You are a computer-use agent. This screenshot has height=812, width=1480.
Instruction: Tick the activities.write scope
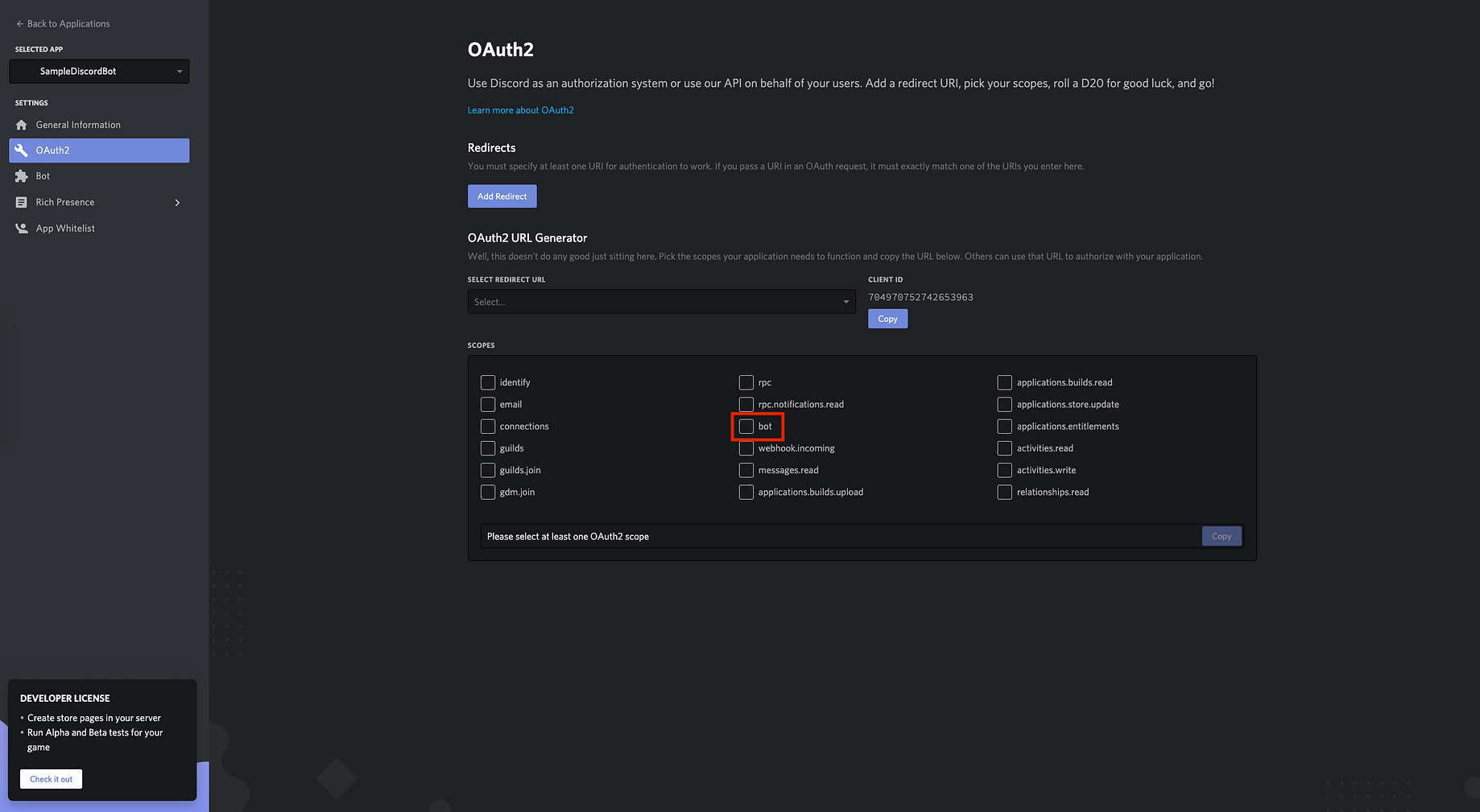click(x=1005, y=470)
